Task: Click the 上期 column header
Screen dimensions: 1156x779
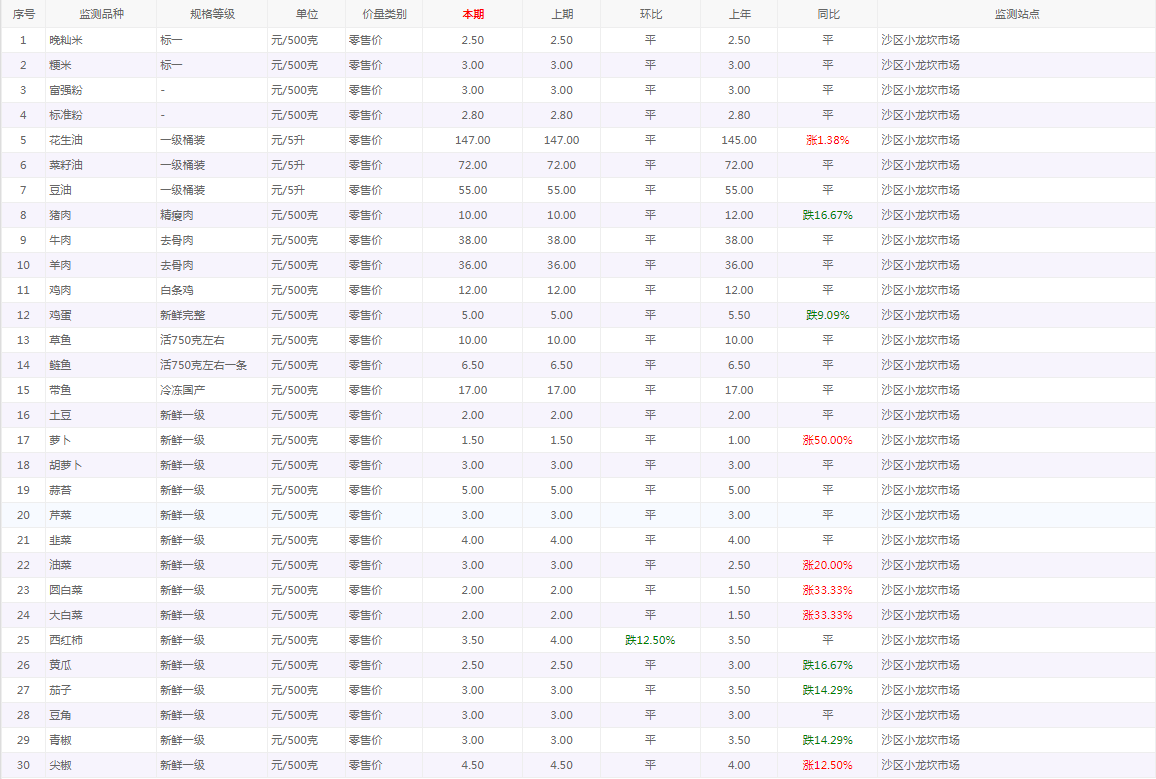Action: [562, 14]
